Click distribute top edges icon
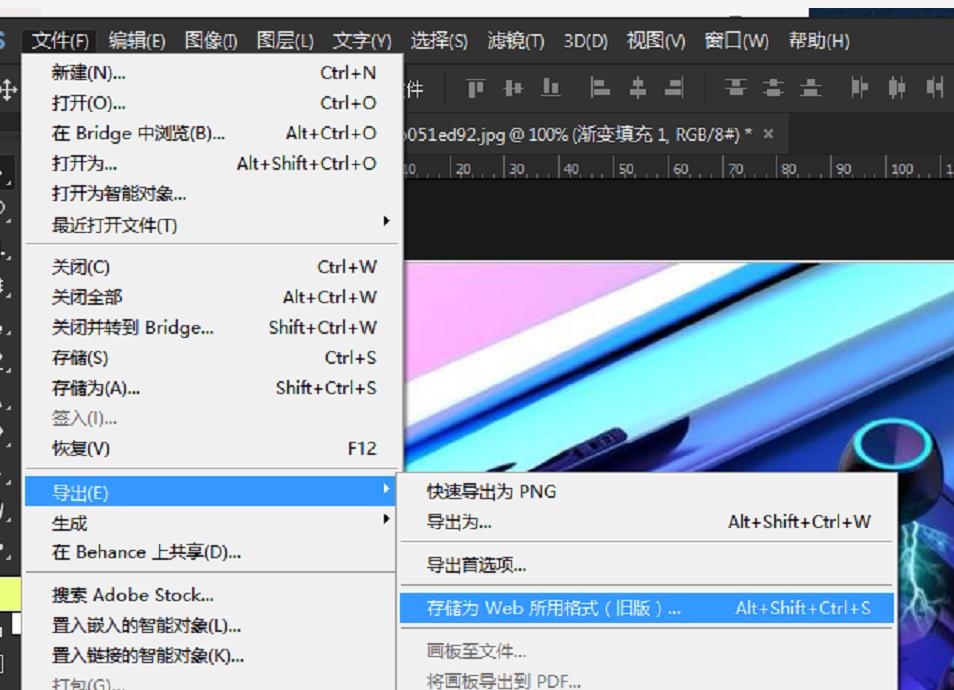This screenshot has height=690, width=954. pos(736,88)
